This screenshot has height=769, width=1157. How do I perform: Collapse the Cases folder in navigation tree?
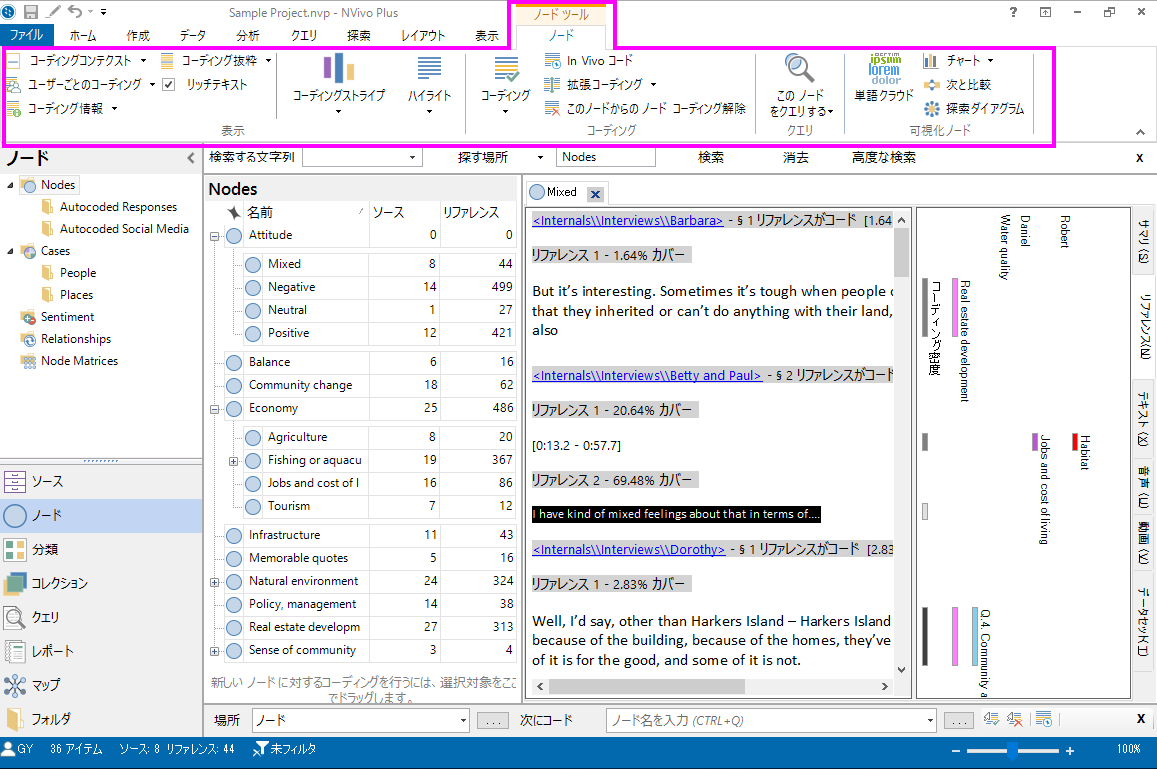(10, 251)
